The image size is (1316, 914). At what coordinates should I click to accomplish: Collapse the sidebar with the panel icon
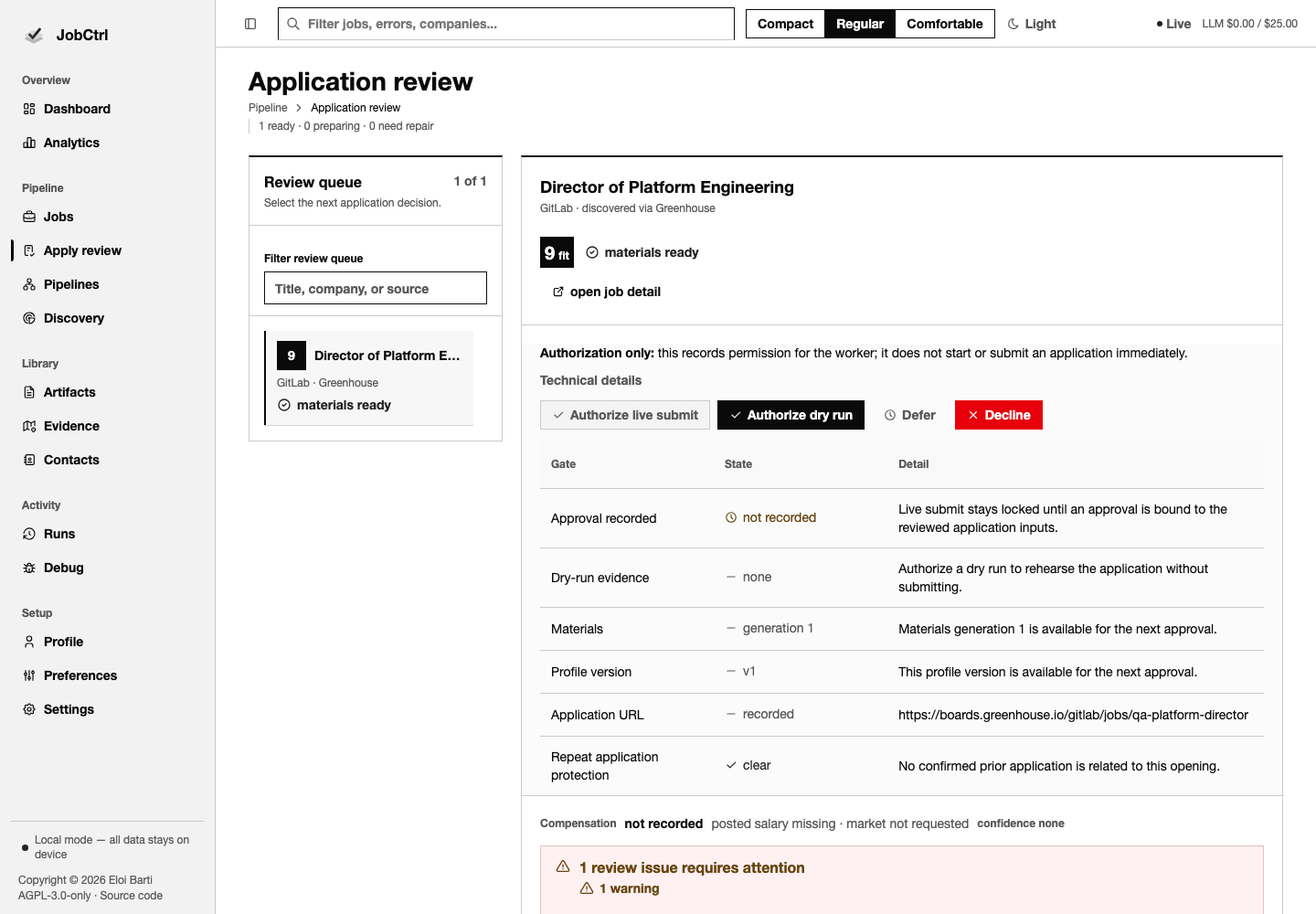(250, 24)
